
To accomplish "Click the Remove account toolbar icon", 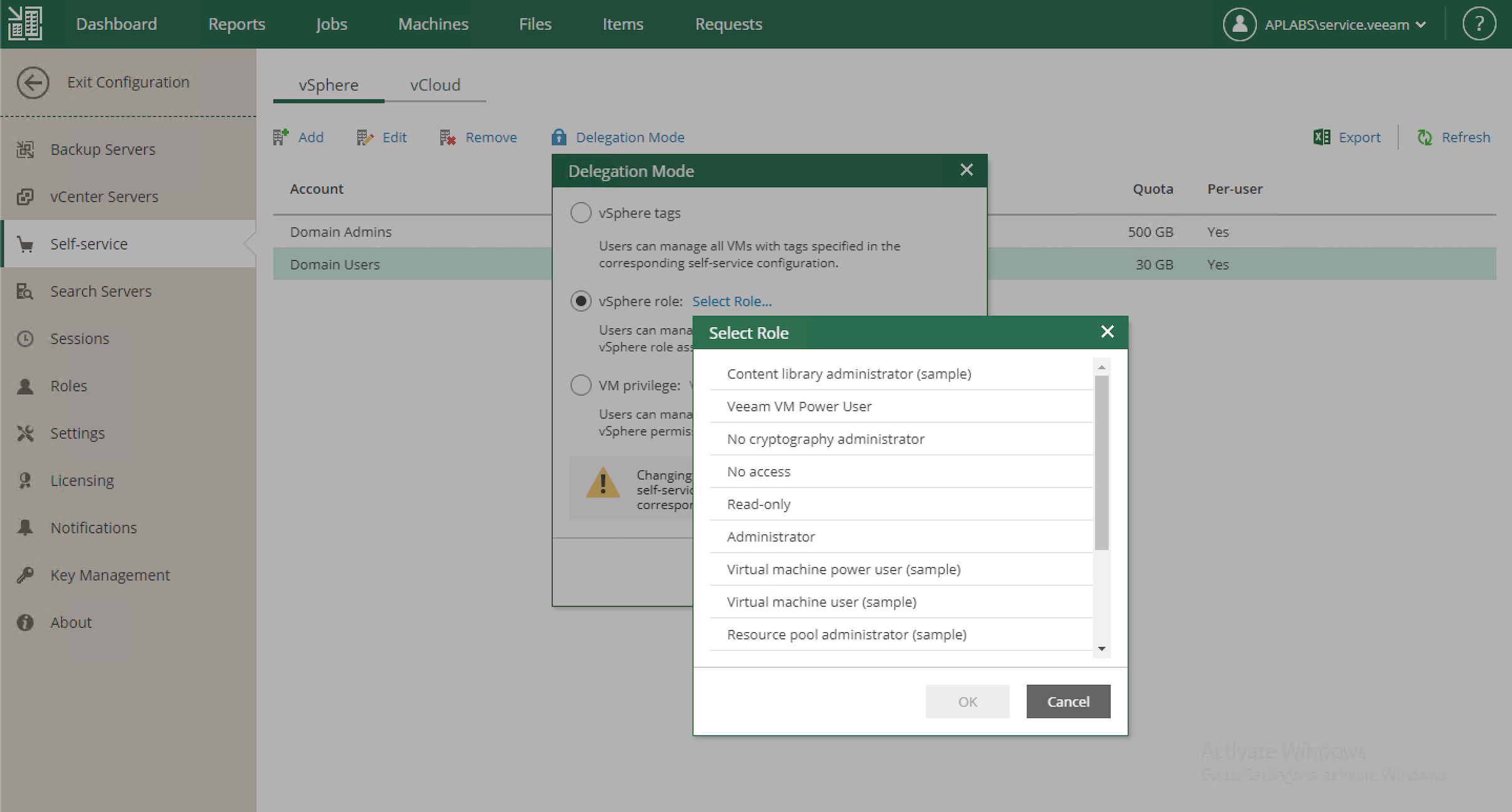I will pyautogui.click(x=448, y=137).
